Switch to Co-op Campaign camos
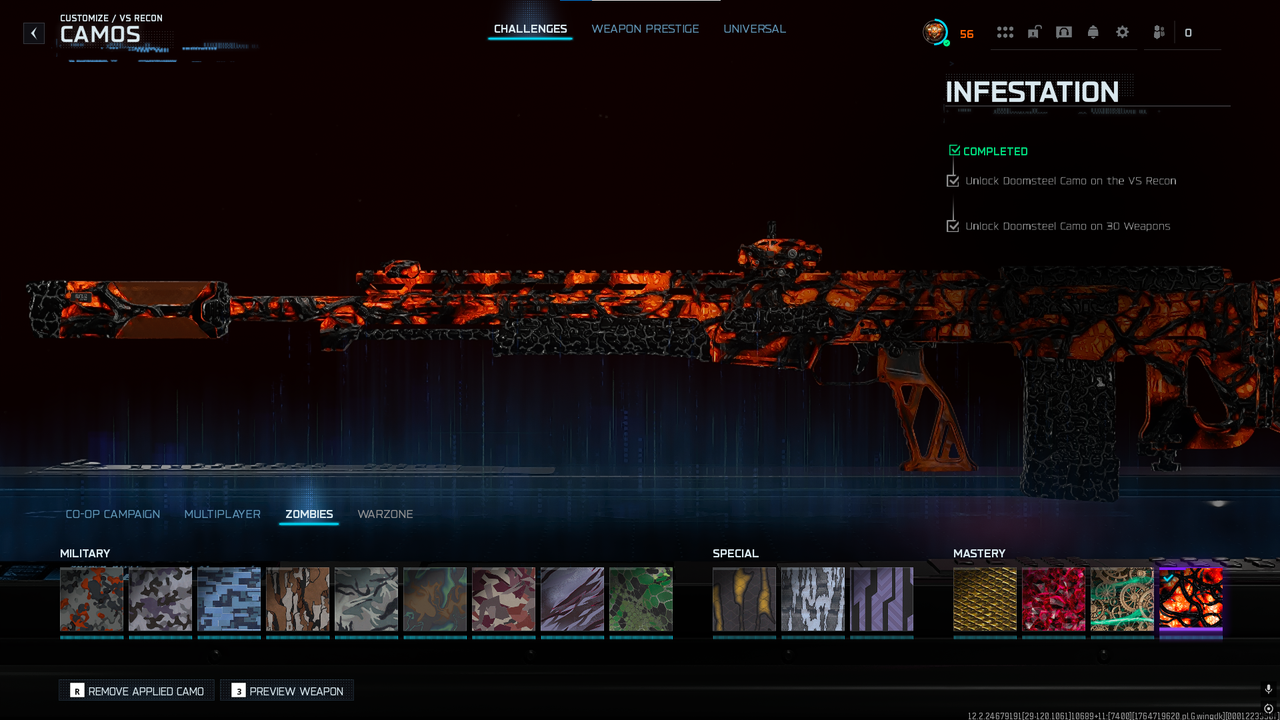Viewport: 1280px width, 720px height. tap(113, 514)
